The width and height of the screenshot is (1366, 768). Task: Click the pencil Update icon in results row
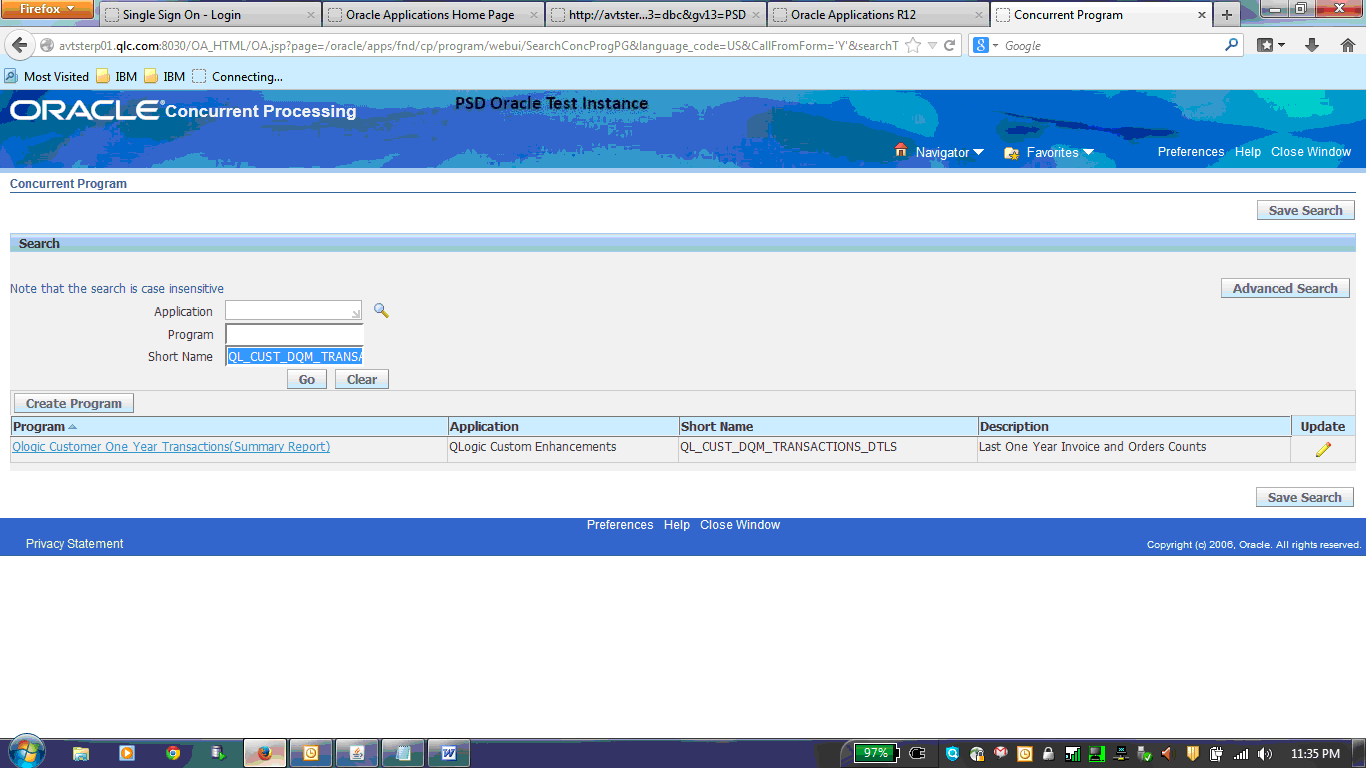click(x=1323, y=450)
